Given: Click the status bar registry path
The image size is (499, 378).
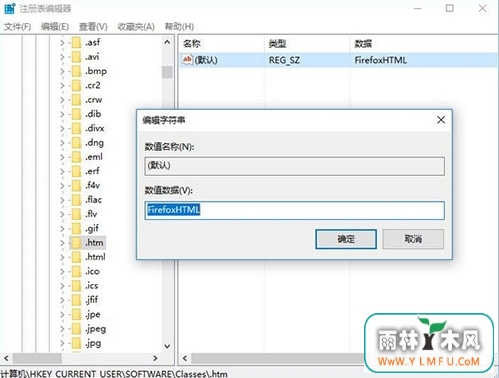Looking at the screenshot, I should (x=114, y=374).
